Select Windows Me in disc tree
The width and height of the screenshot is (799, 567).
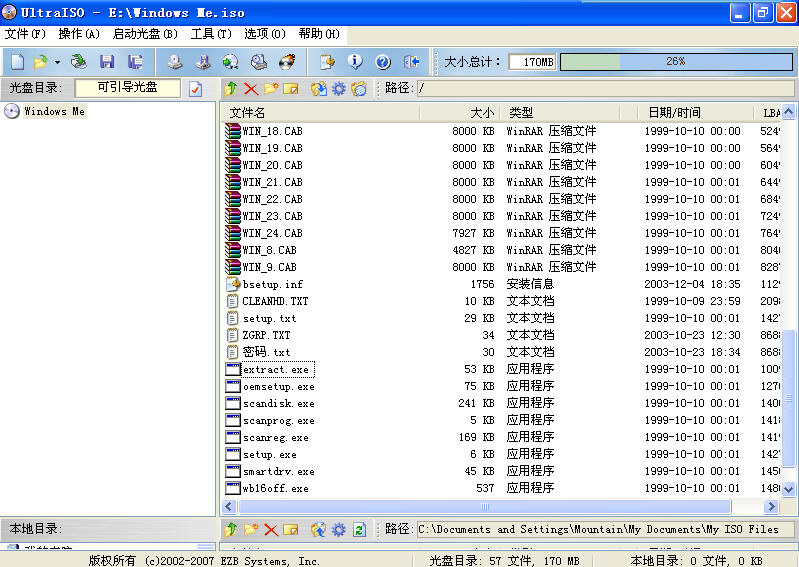tap(54, 112)
